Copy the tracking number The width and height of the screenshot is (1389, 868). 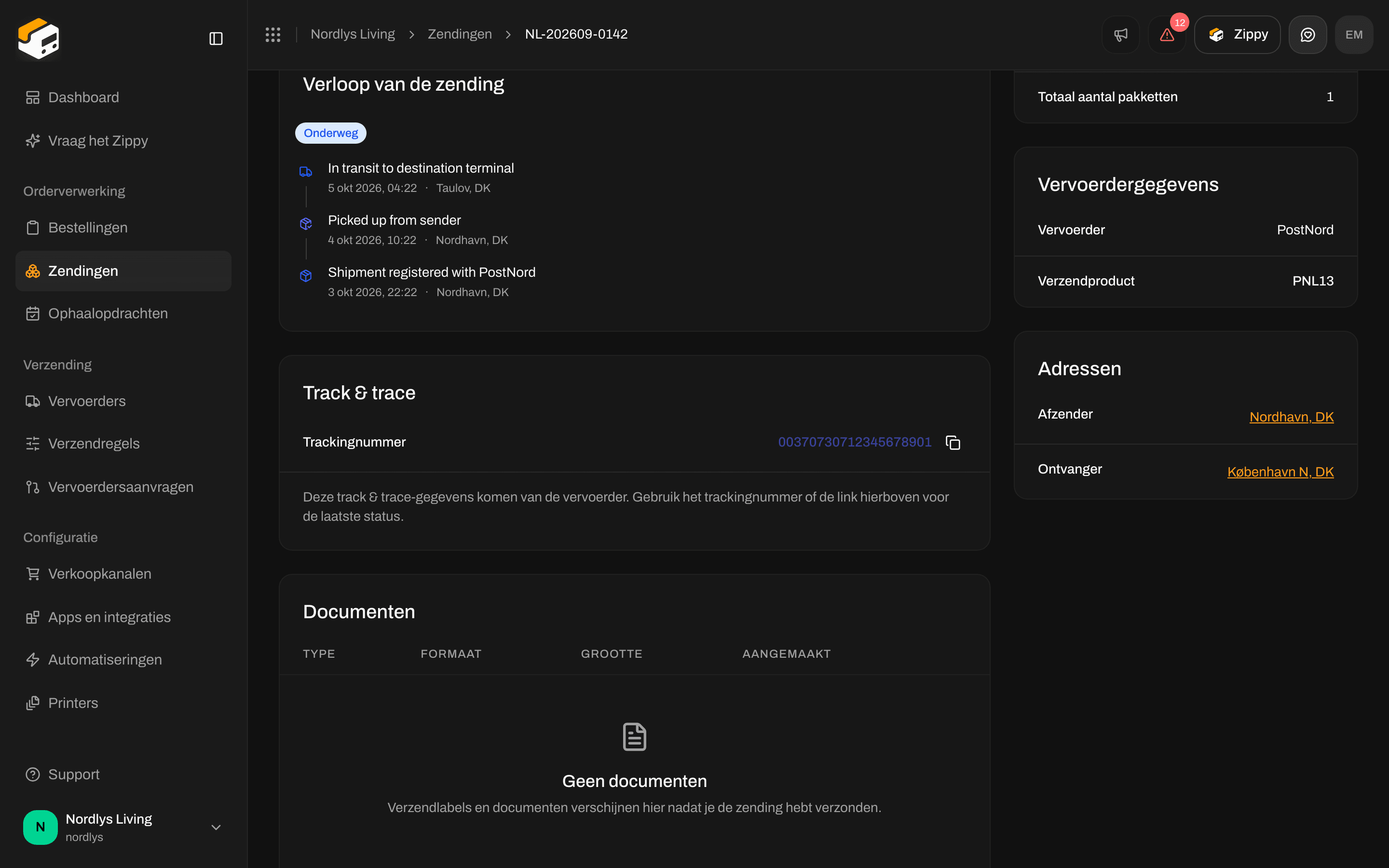click(953, 443)
